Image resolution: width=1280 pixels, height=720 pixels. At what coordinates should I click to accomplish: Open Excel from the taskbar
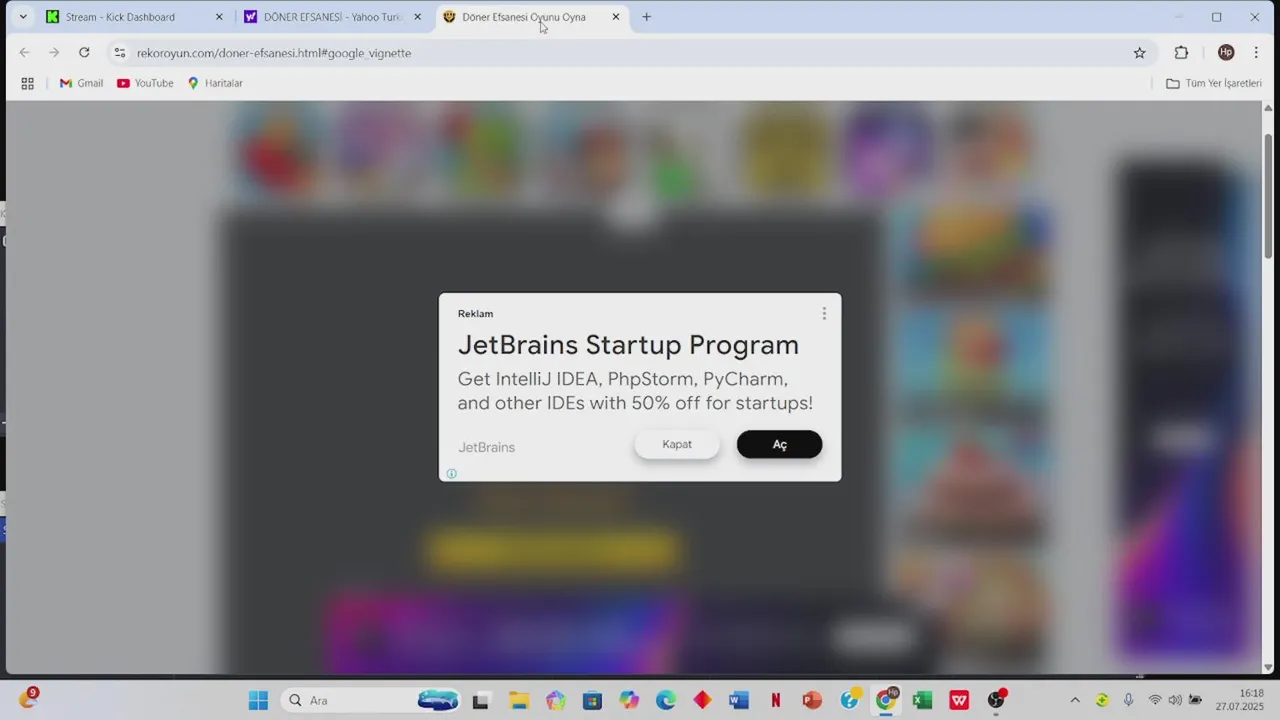[x=922, y=700]
